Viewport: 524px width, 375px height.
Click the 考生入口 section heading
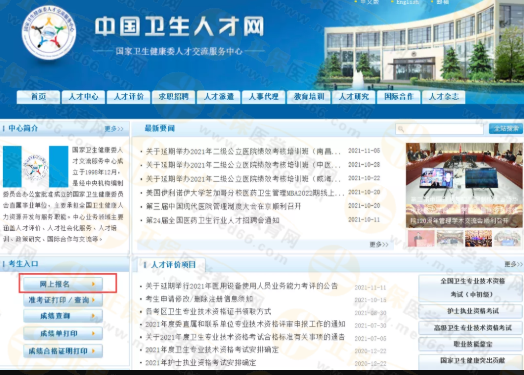coord(23,264)
